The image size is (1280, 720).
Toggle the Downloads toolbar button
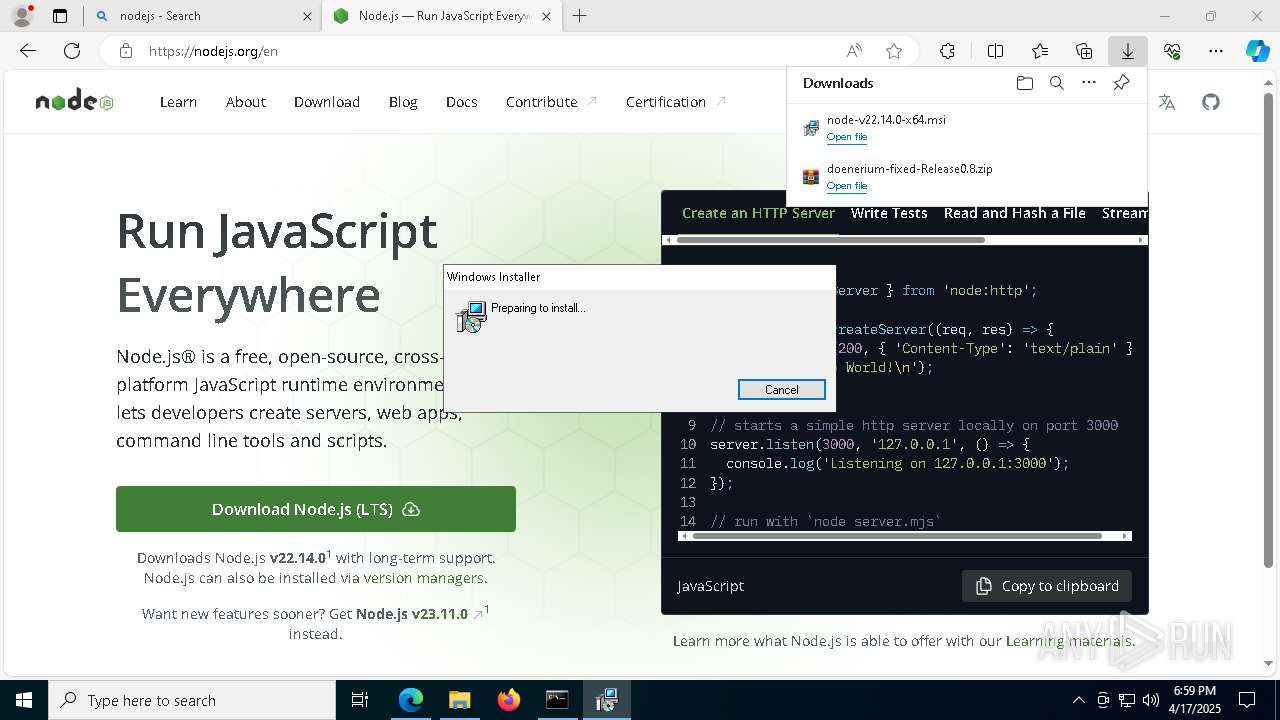pyautogui.click(x=1127, y=51)
